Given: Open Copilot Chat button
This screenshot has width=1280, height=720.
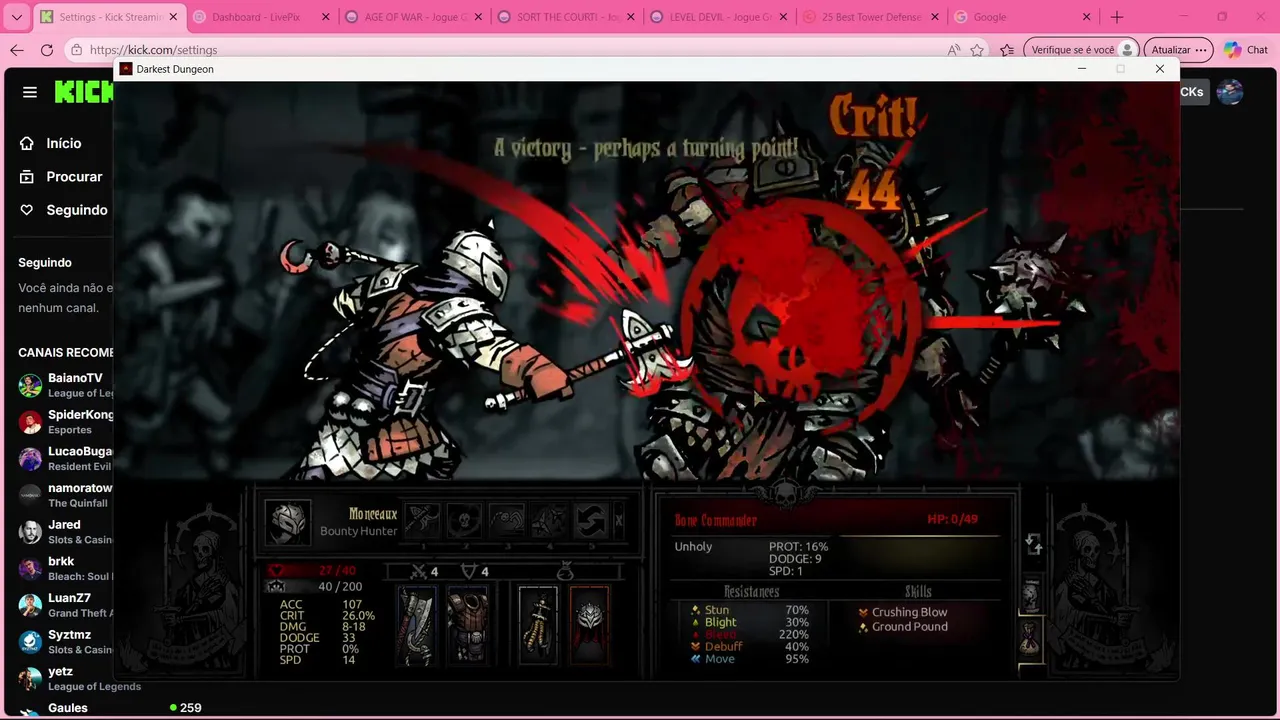Looking at the screenshot, I should [x=1246, y=50].
